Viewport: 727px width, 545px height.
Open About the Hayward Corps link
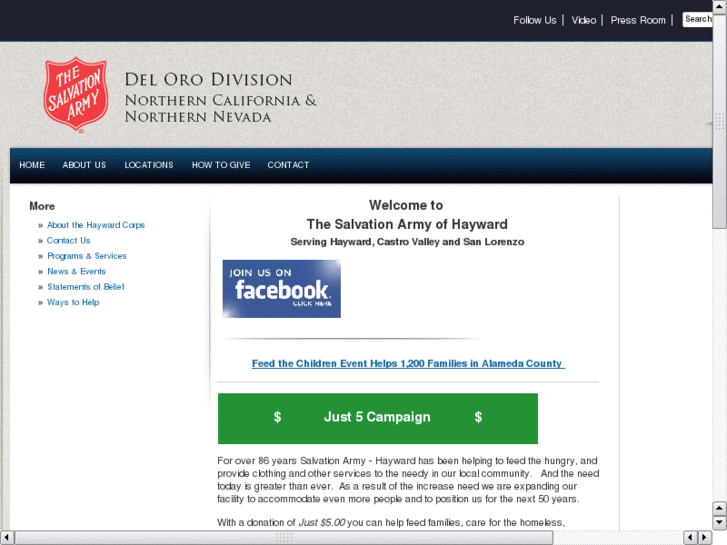[96, 225]
